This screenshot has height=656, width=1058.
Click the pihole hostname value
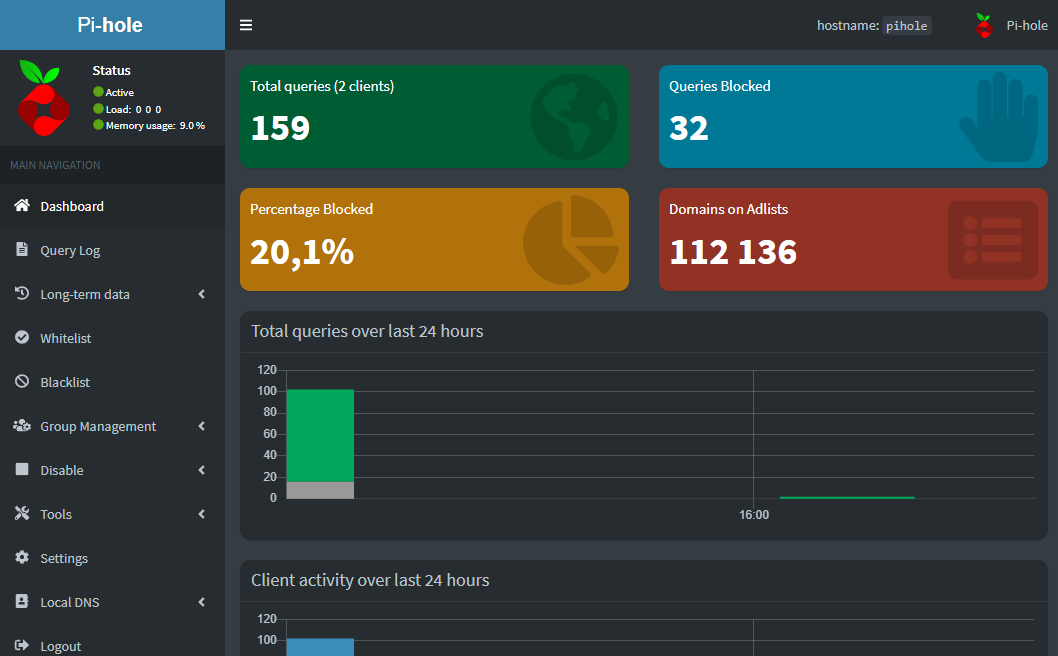906,26
